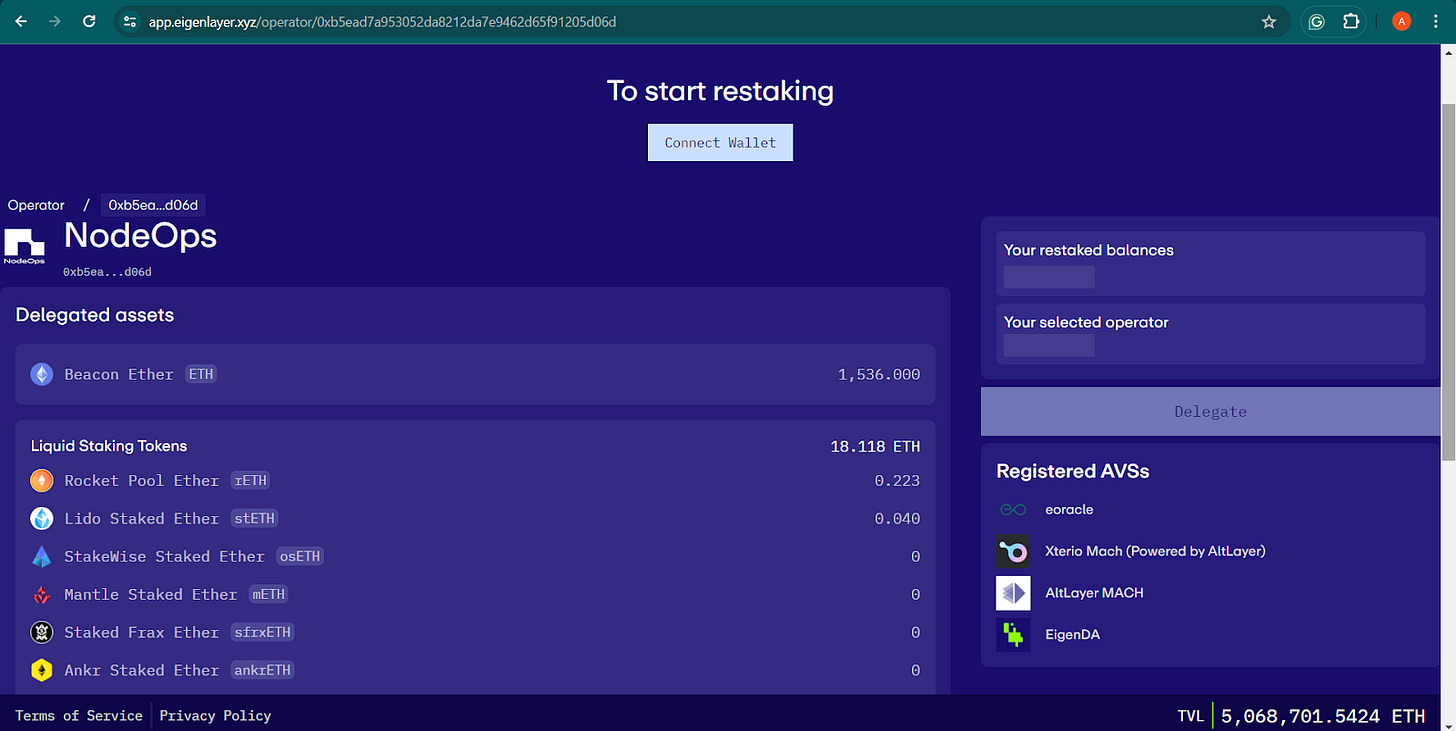Click the osETH token tag
This screenshot has height=731, width=1456.
point(300,557)
